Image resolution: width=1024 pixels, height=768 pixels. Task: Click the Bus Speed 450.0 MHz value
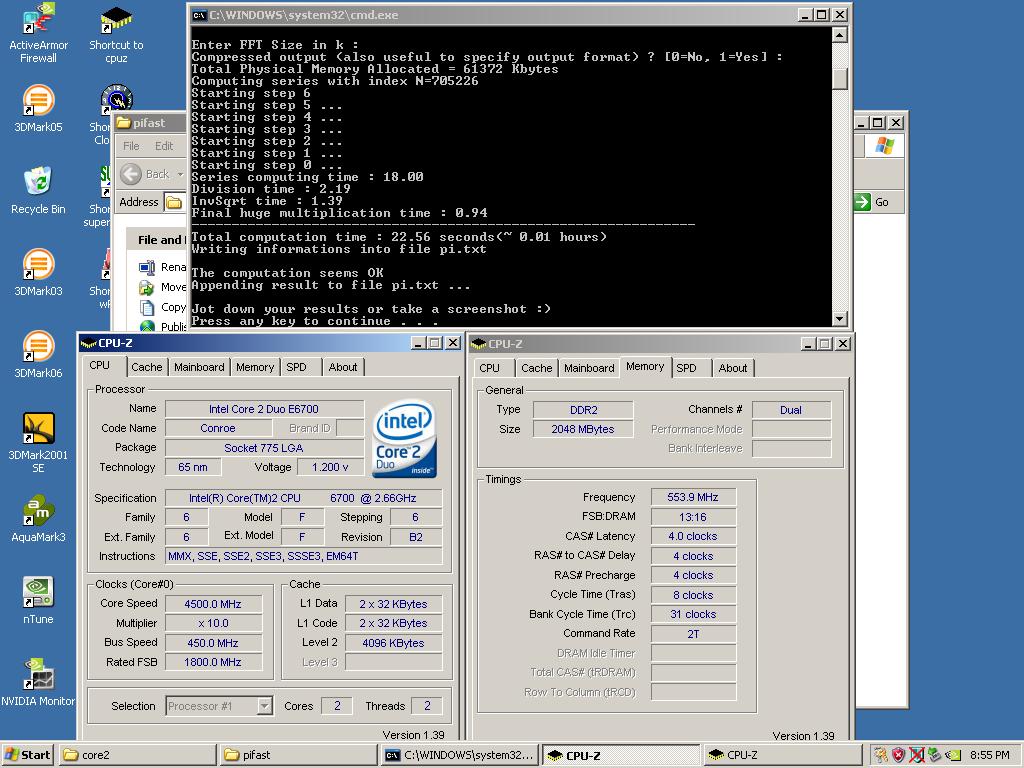tap(213, 643)
